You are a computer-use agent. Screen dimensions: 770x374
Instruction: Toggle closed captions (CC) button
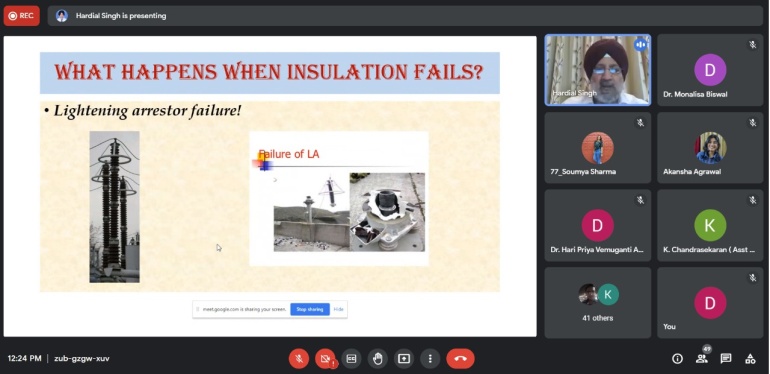point(351,359)
